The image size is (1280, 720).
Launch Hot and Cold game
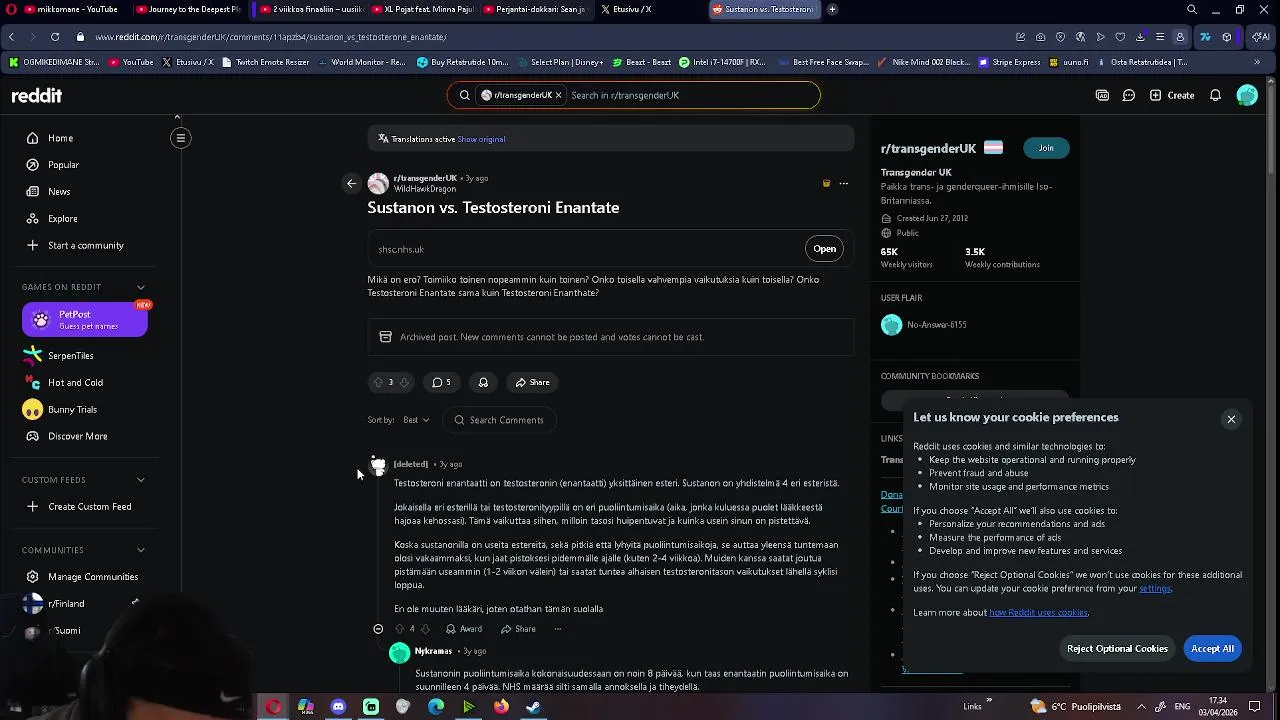coord(75,383)
